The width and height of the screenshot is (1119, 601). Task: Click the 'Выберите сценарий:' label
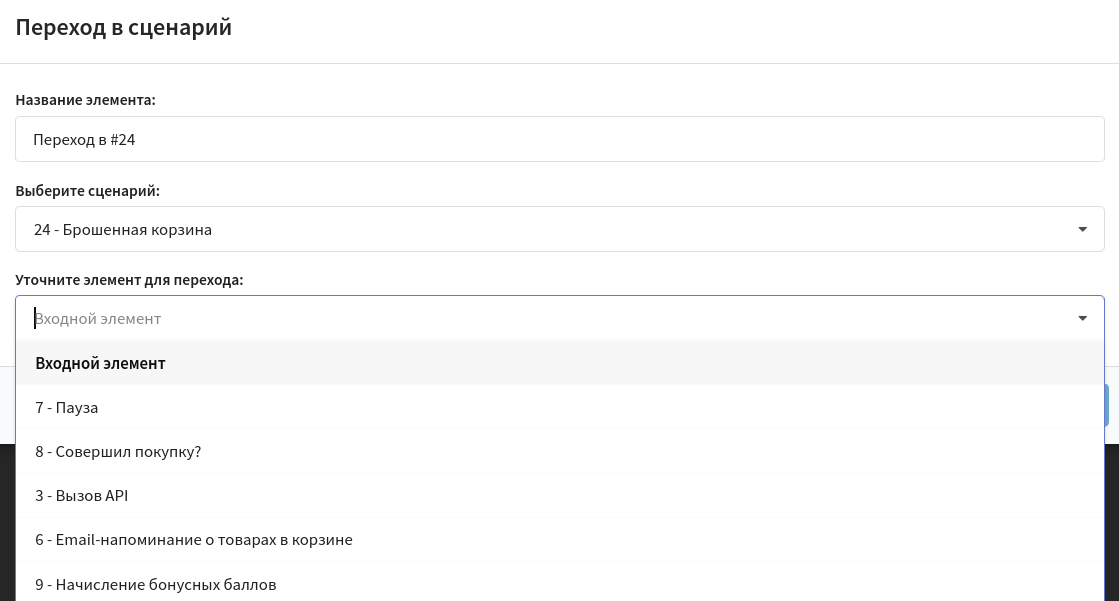click(x=88, y=190)
